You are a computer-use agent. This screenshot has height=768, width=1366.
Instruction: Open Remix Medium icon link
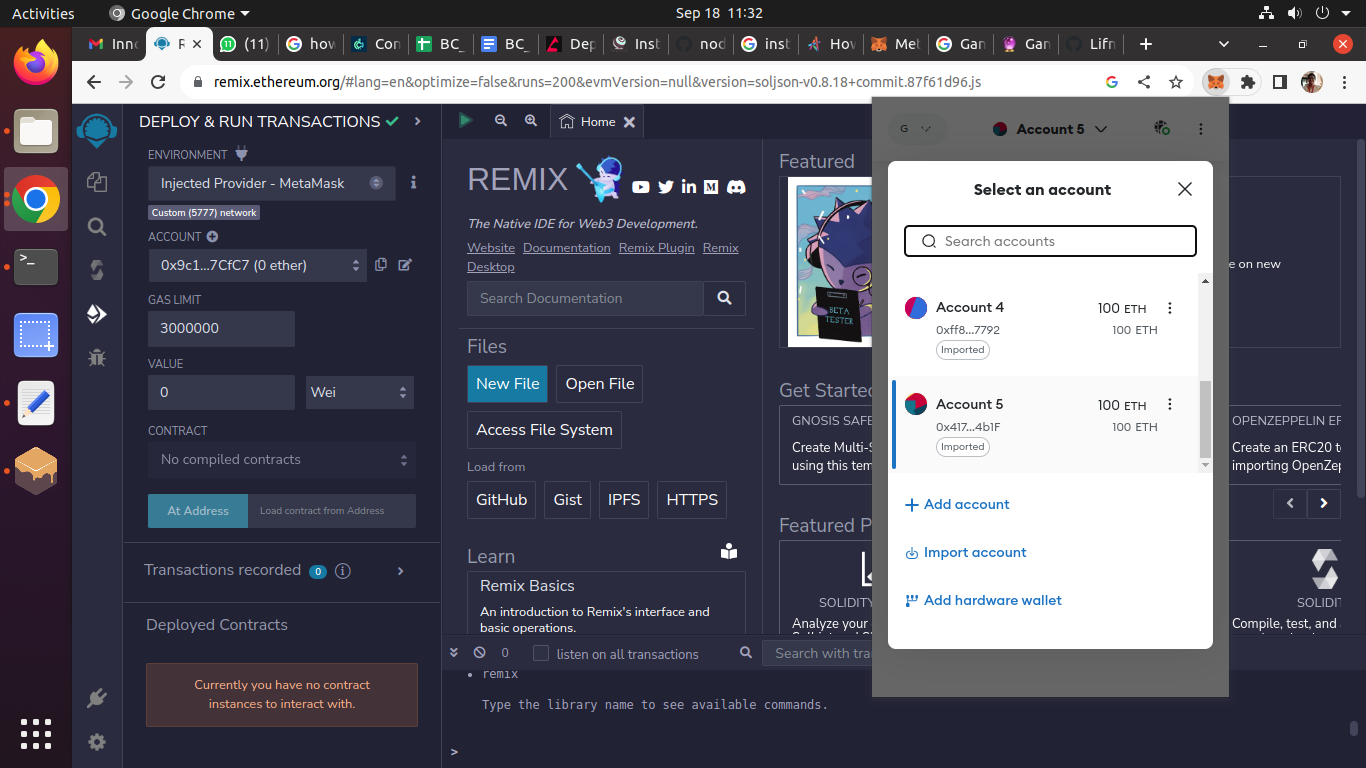711,187
